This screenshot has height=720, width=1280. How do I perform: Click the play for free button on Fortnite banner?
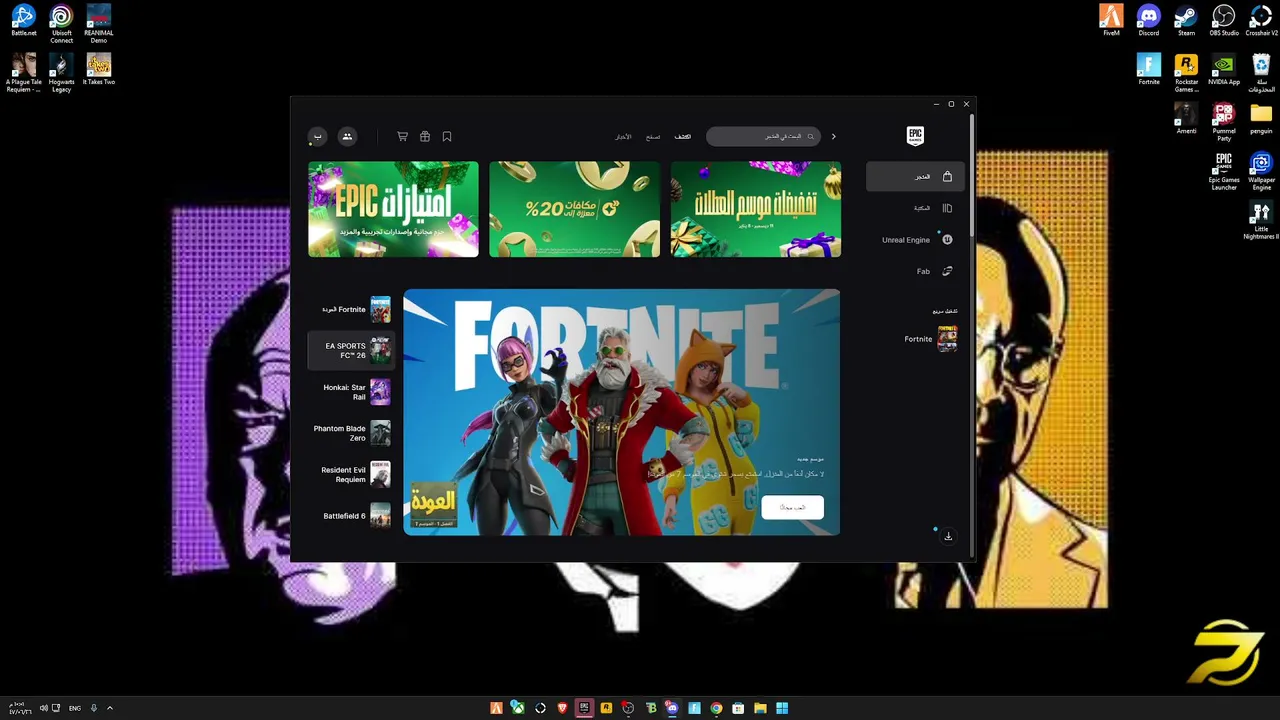point(792,507)
